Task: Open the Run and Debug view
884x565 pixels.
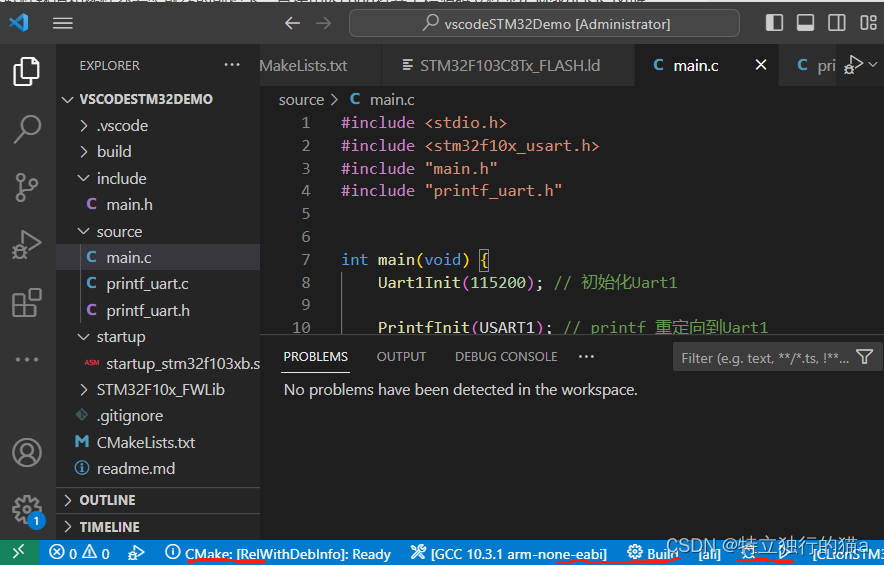Action: [x=26, y=245]
